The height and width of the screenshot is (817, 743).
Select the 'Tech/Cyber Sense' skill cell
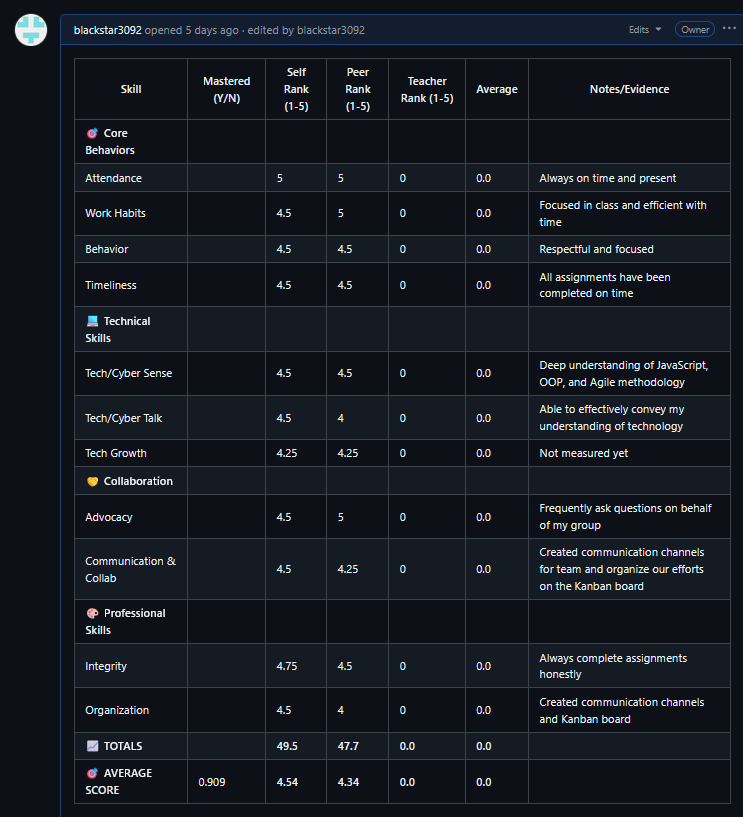128,373
